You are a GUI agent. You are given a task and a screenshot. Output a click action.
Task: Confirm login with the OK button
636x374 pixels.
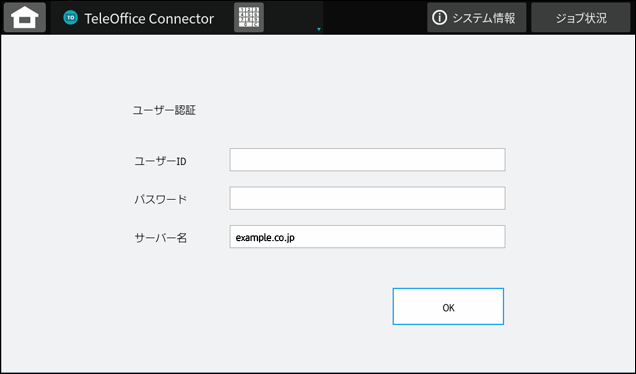[x=448, y=307]
